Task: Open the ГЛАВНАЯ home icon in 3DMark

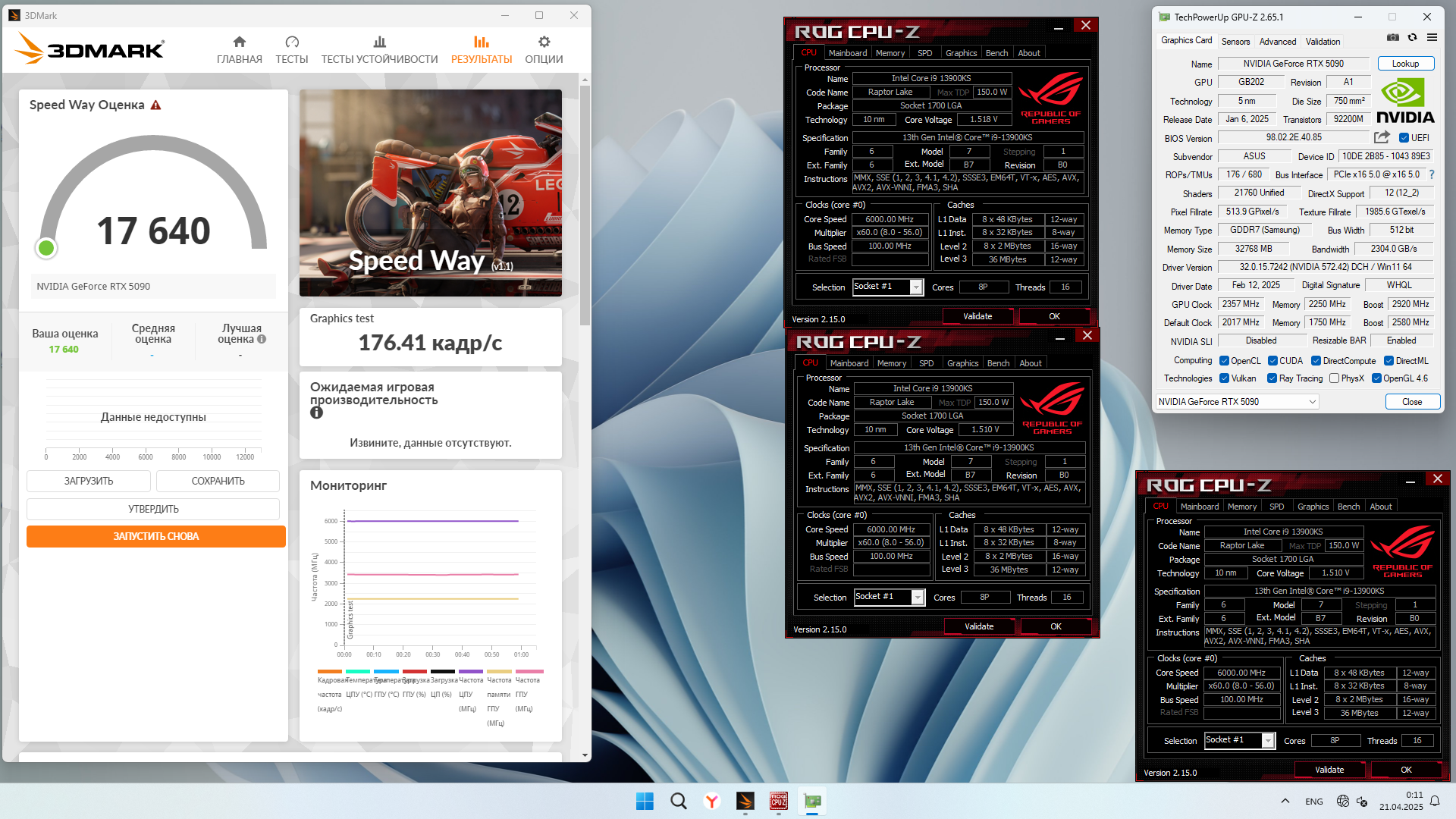Action: [240, 42]
